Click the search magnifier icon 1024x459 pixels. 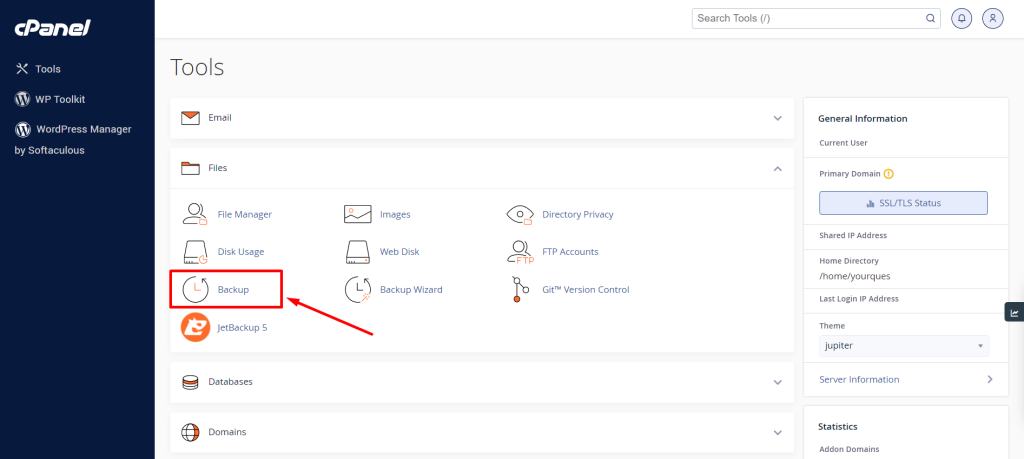(x=930, y=18)
